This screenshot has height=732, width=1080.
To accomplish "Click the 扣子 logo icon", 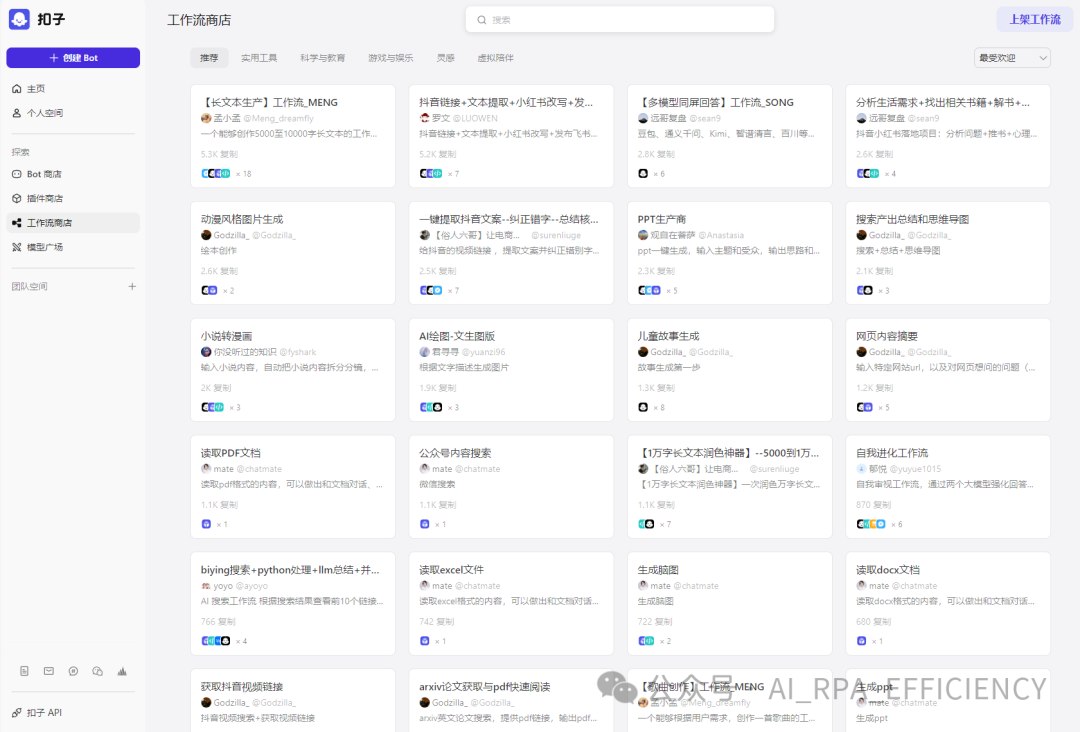I will pyautogui.click(x=19, y=19).
